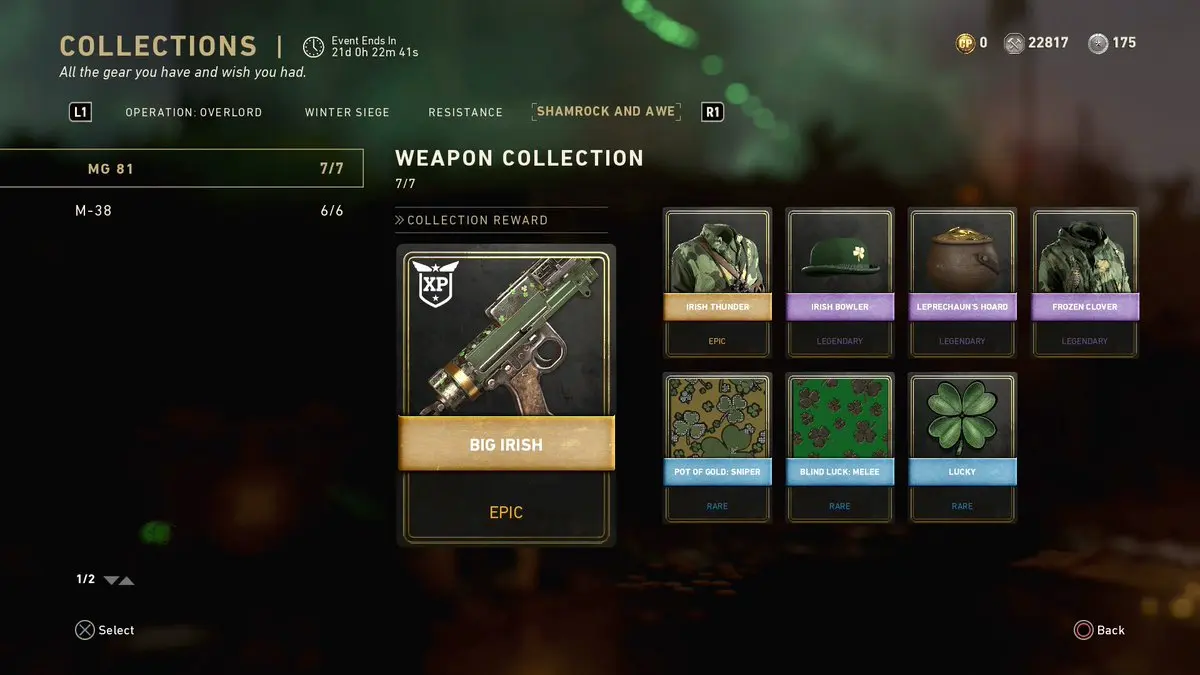The width and height of the screenshot is (1200, 675).
Task: Switch to the Winter Siege tab
Action: [x=347, y=112]
